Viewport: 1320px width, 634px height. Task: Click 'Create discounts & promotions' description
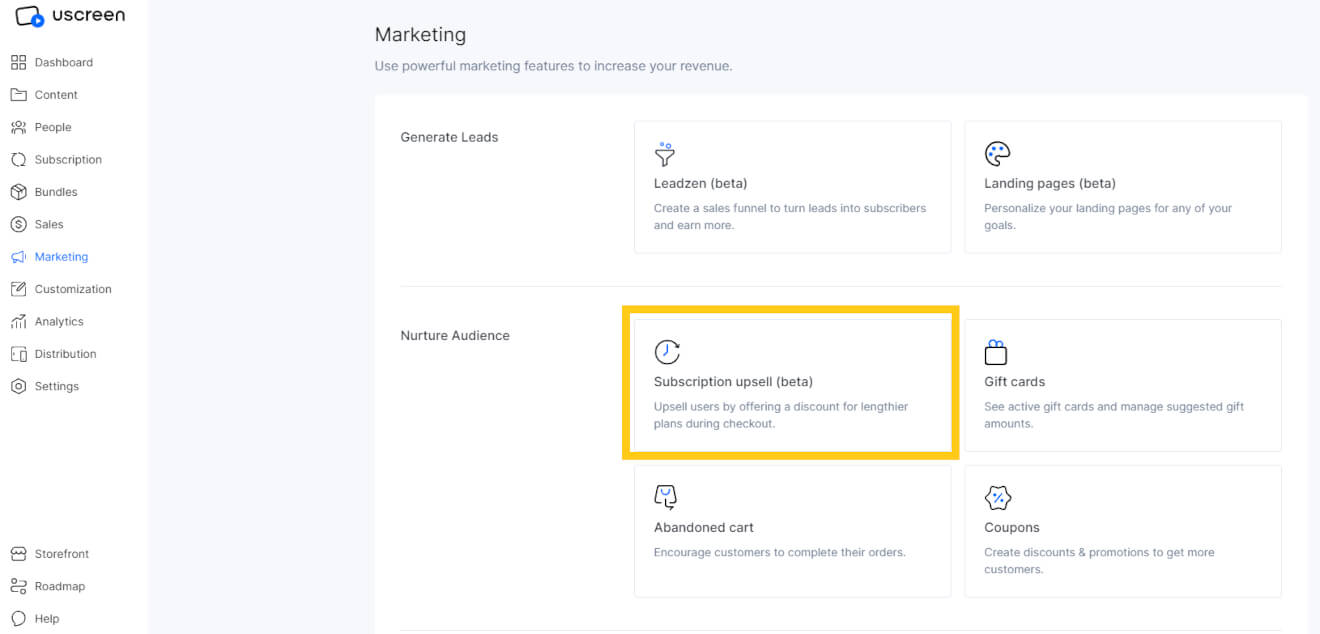pos(1099,560)
